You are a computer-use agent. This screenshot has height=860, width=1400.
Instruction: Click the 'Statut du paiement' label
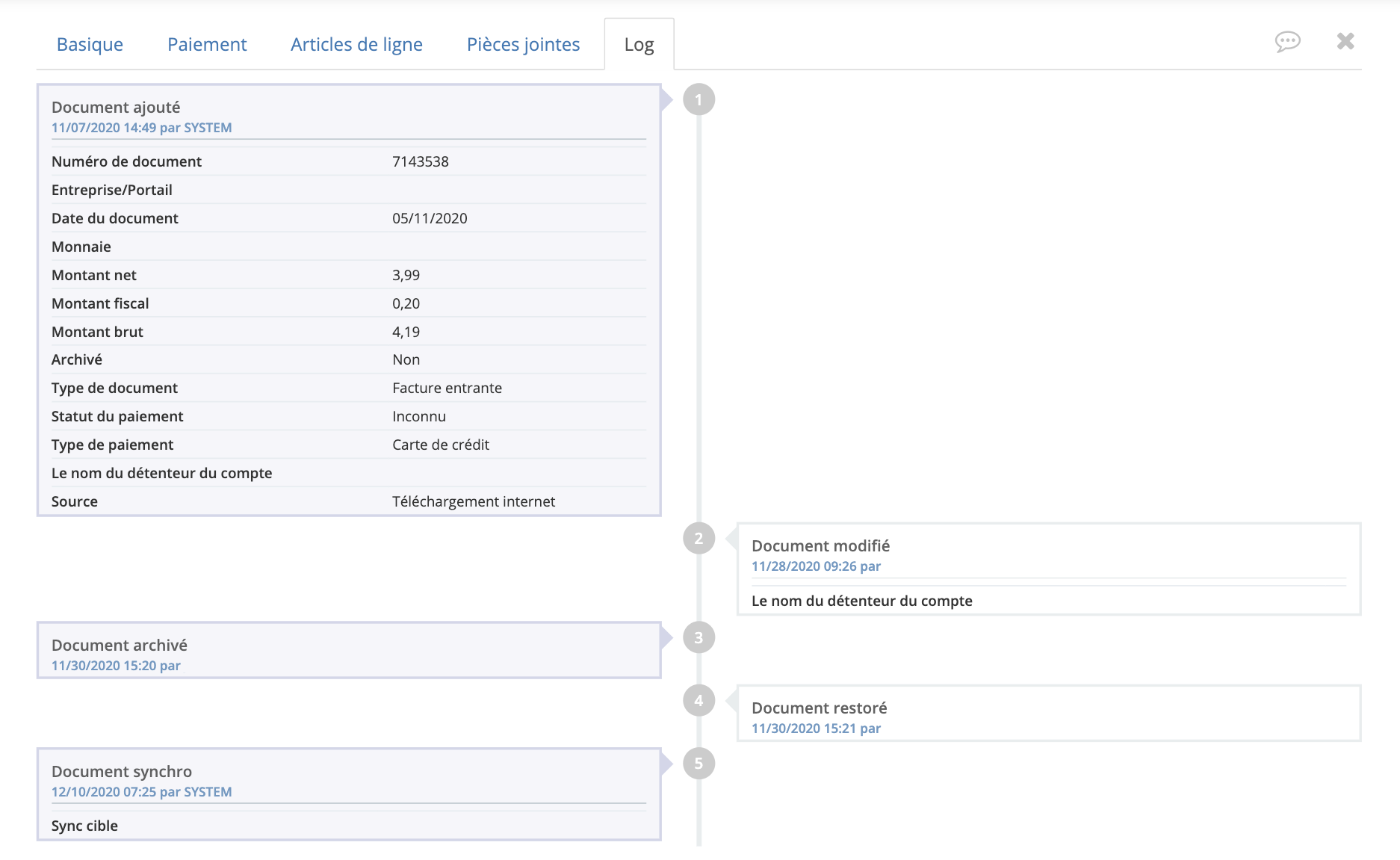117,416
